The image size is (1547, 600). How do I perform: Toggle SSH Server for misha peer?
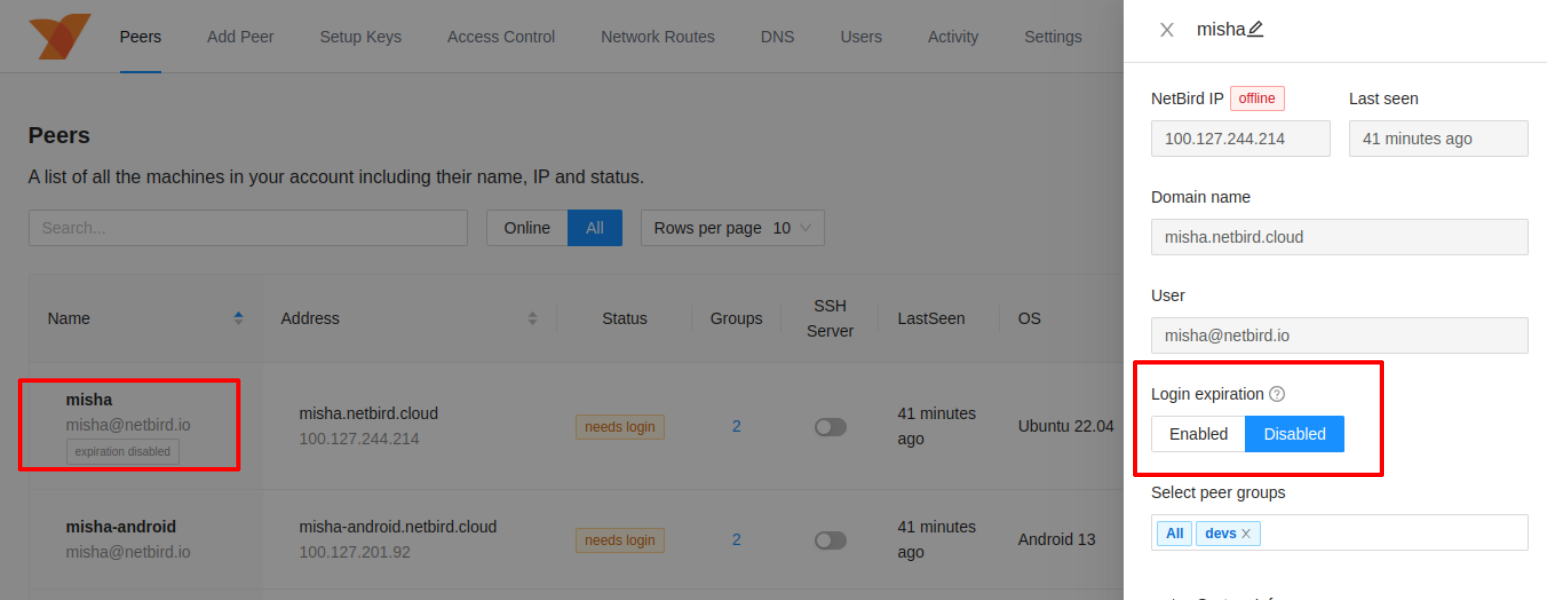(x=830, y=427)
